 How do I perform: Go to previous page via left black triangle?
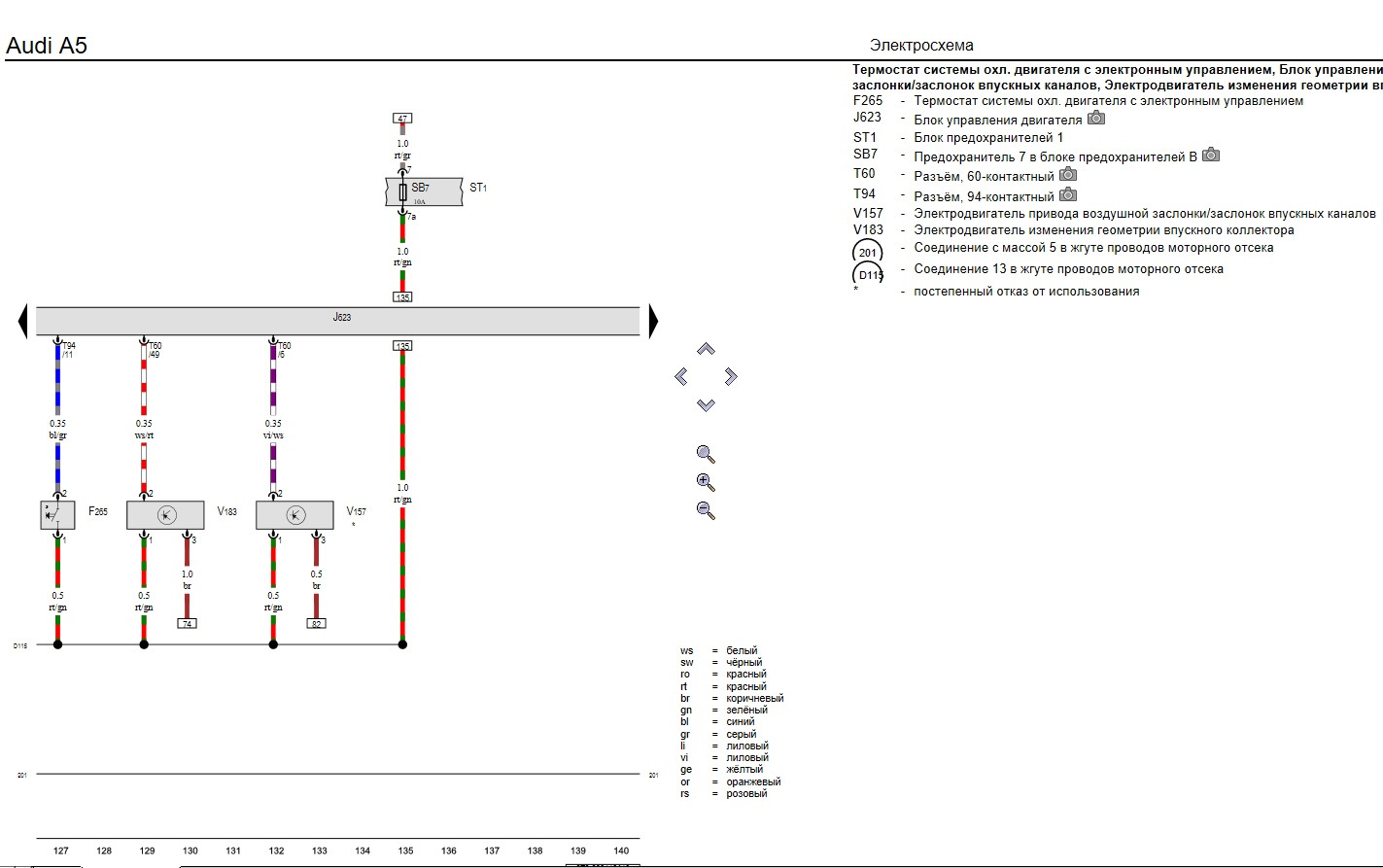[22, 322]
